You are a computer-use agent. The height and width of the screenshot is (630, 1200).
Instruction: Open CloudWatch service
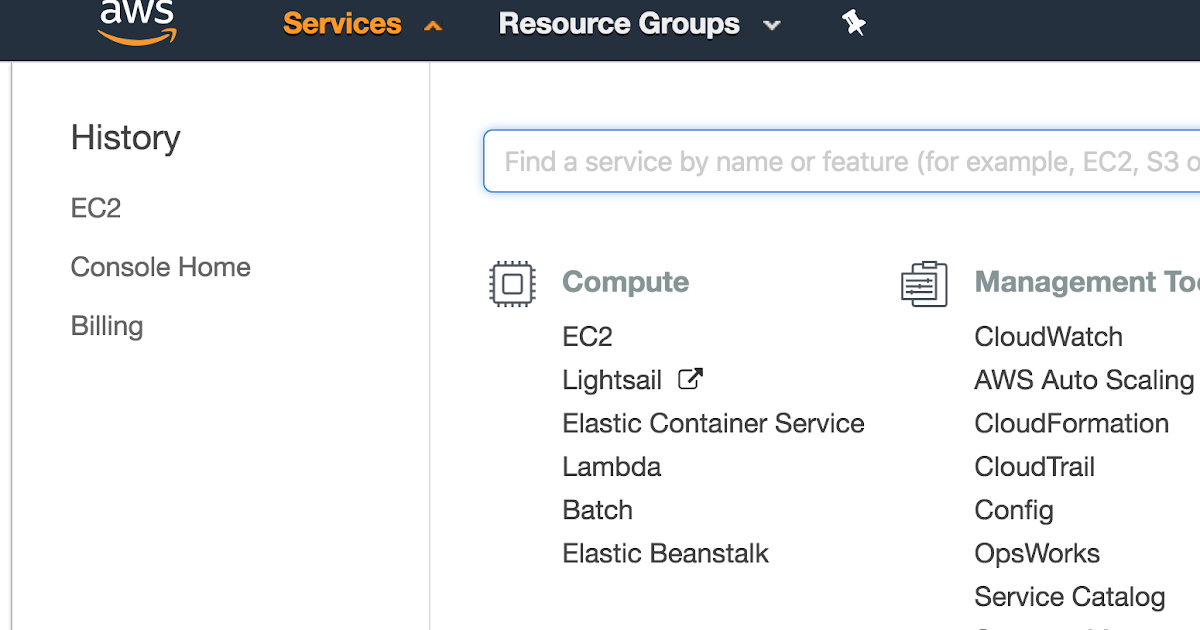click(1049, 337)
